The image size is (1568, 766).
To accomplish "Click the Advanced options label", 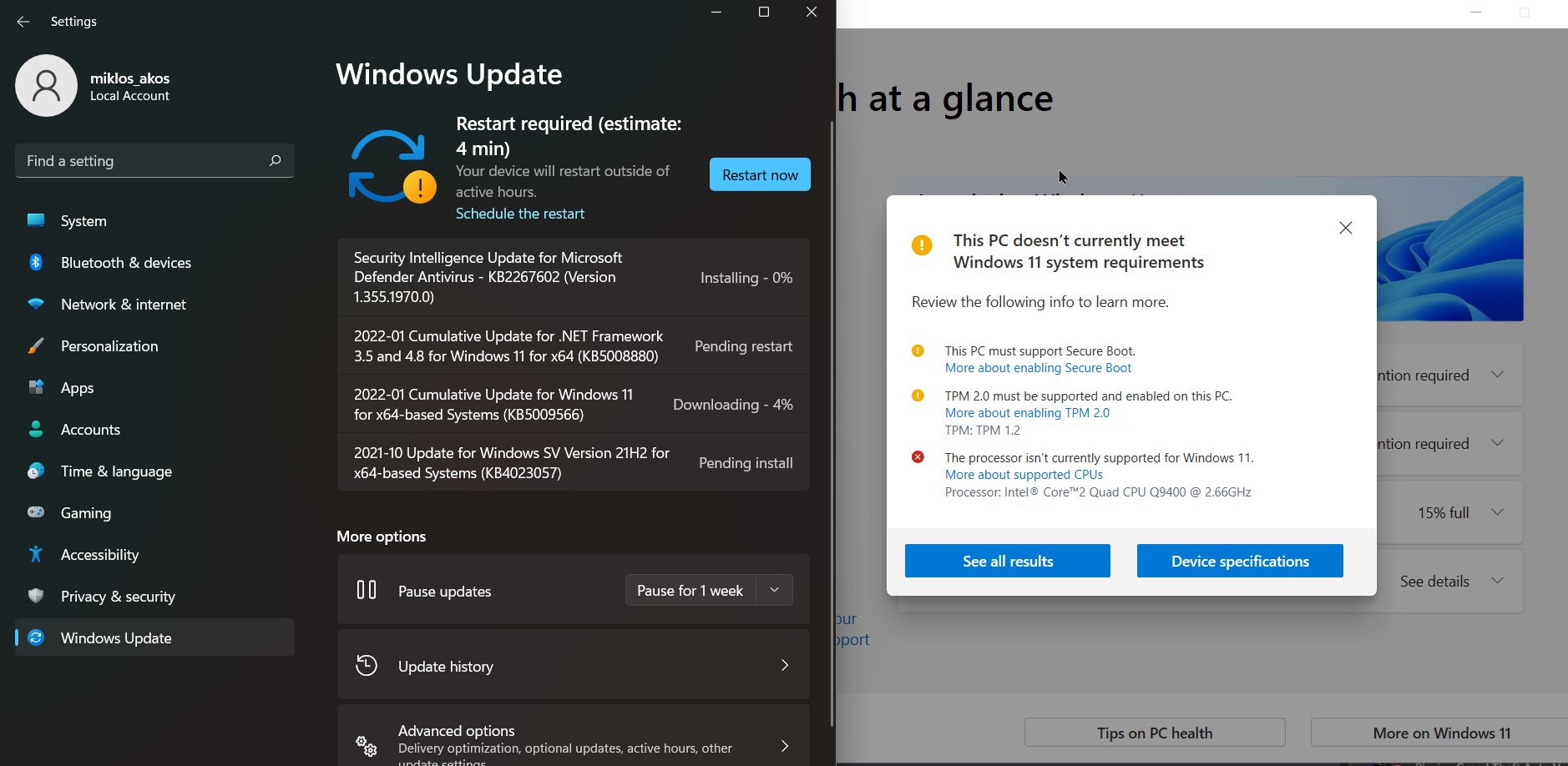I will point(456,730).
